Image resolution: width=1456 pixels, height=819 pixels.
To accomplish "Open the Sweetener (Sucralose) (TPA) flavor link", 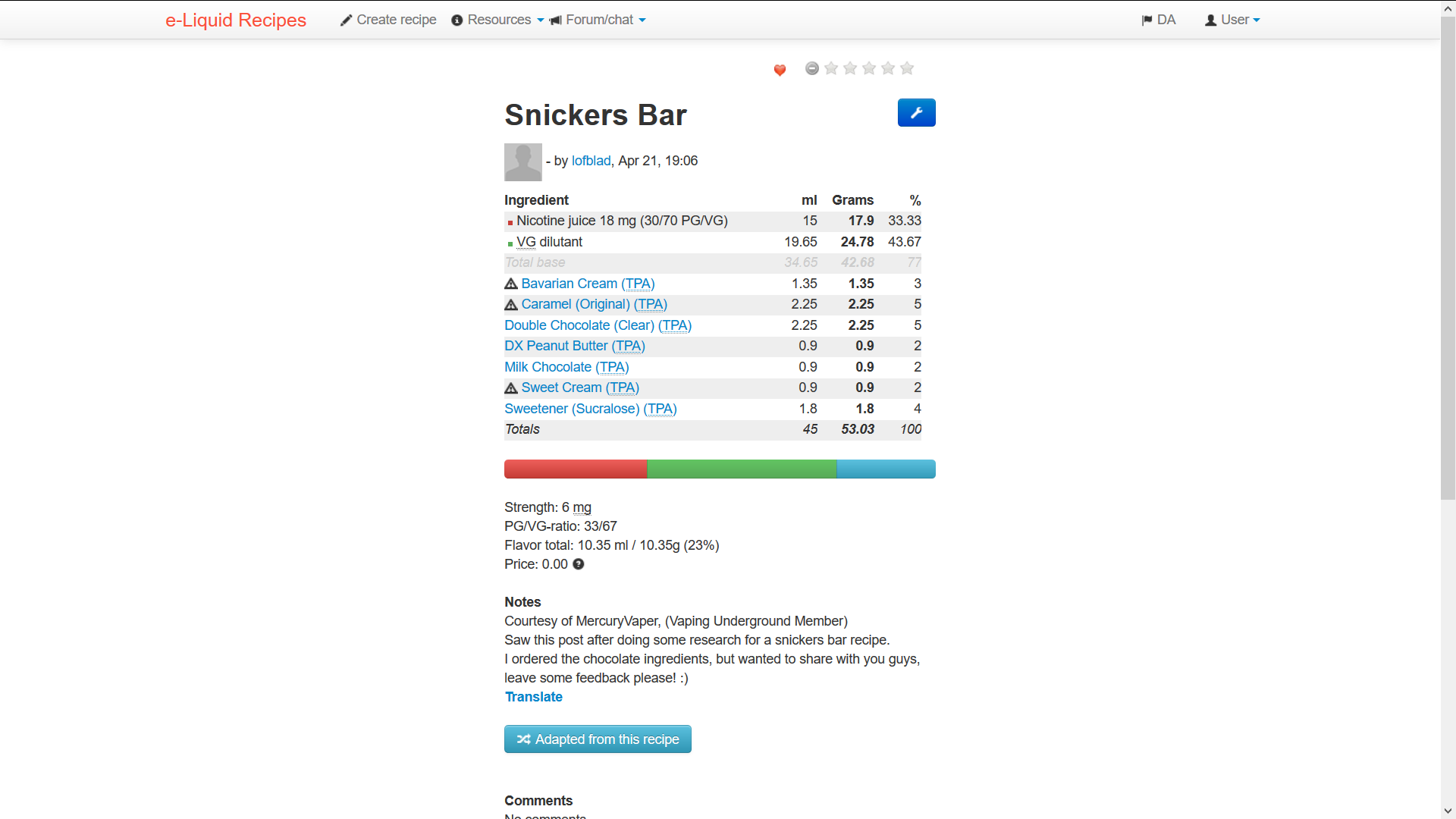I will click(x=591, y=409).
